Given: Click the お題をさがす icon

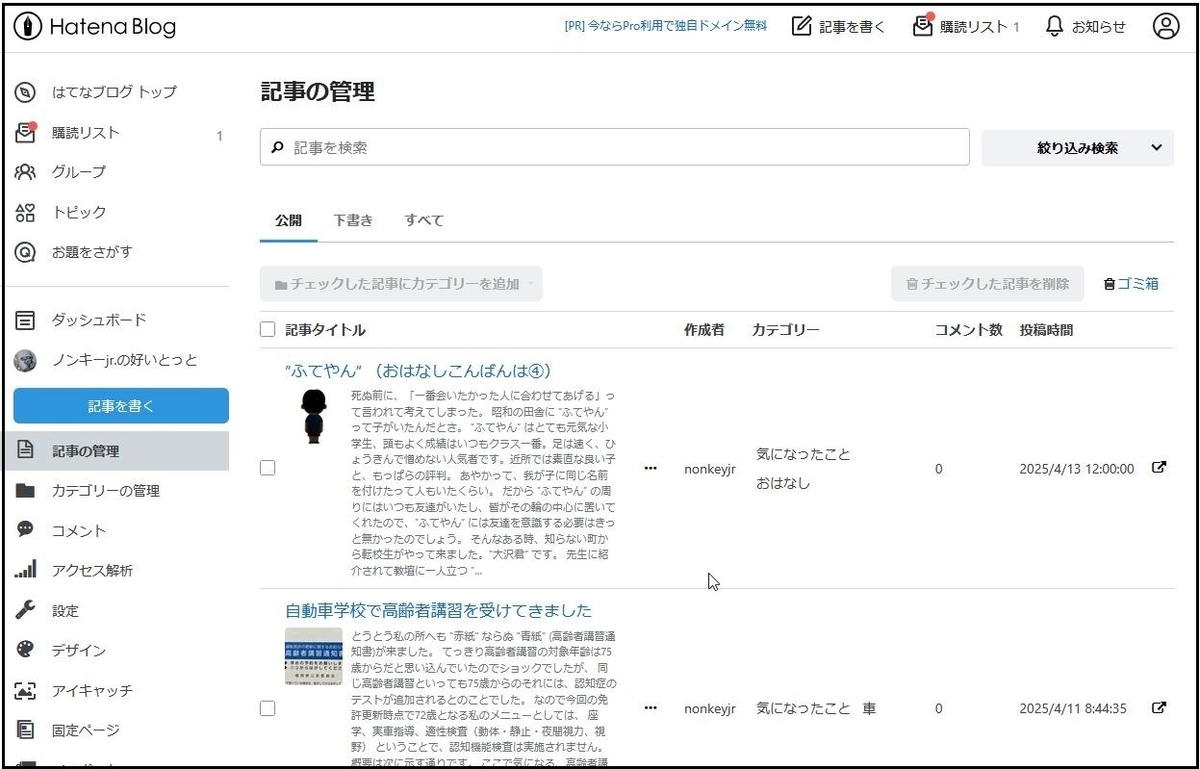Looking at the screenshot, I should click(26, 252).
